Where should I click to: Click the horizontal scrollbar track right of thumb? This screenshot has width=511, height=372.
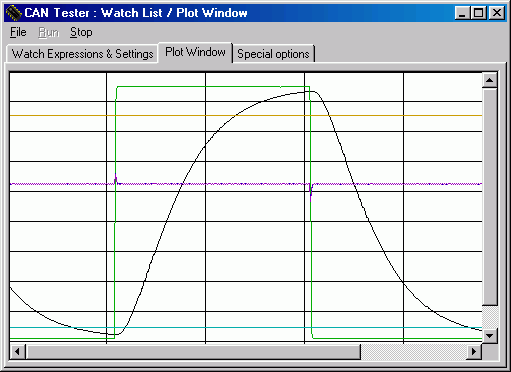(x=413, y=351)
